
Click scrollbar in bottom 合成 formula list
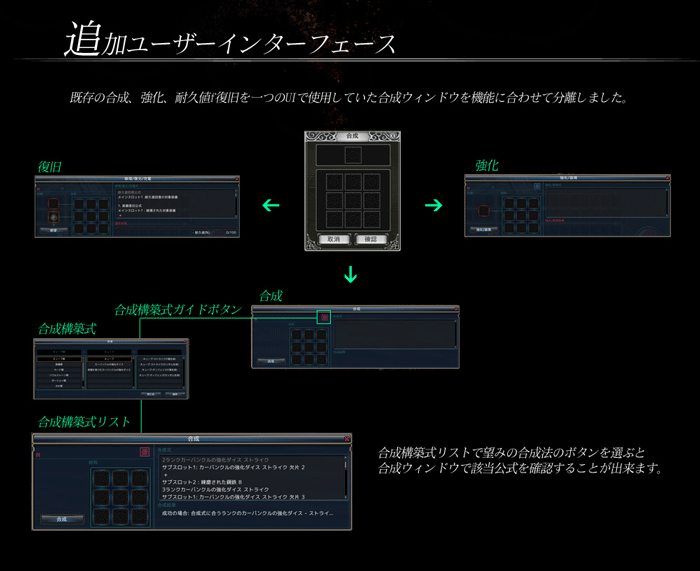click(346, 475)
